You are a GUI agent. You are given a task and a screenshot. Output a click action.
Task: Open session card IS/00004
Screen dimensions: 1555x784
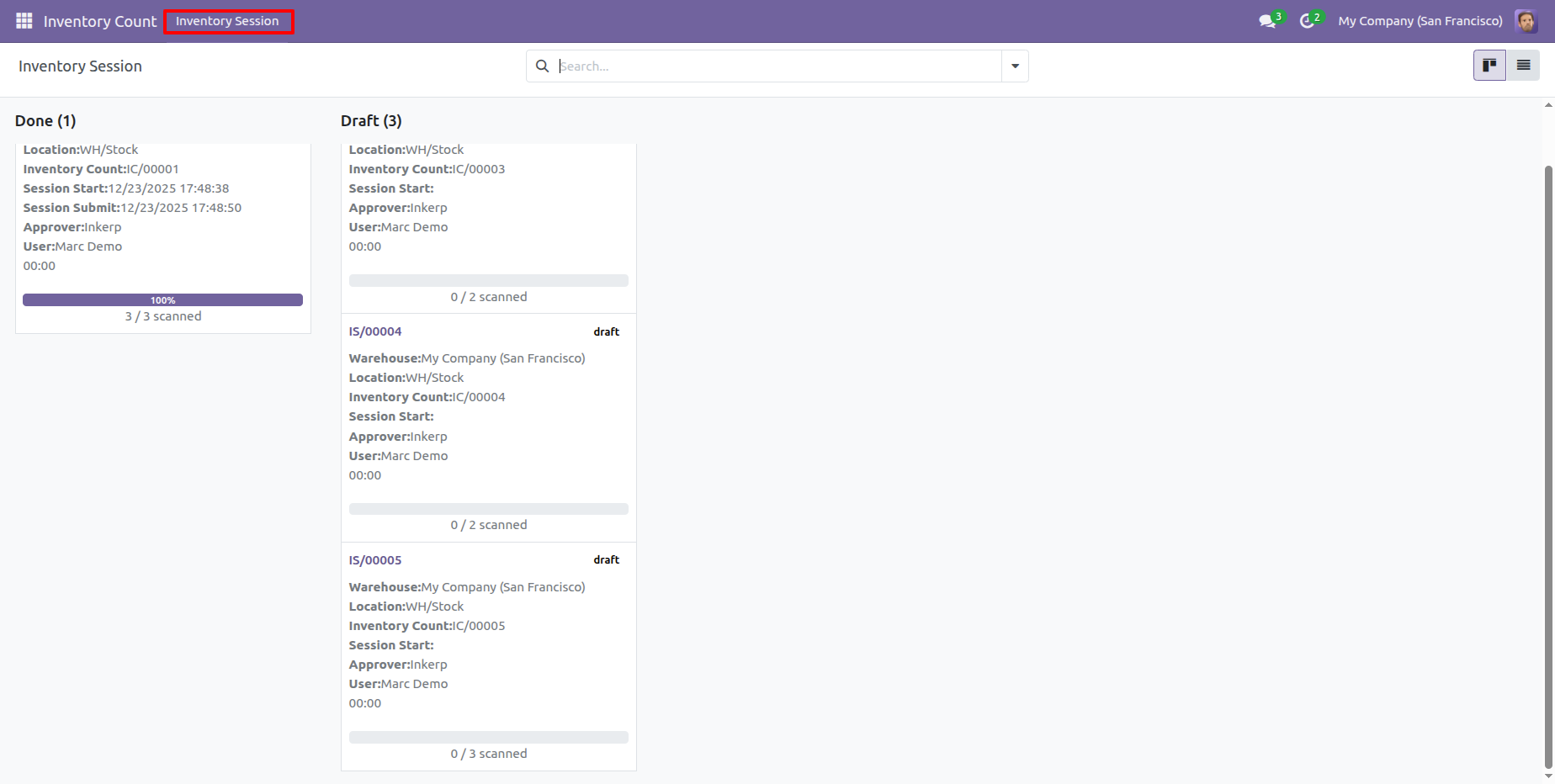point(489,428)
